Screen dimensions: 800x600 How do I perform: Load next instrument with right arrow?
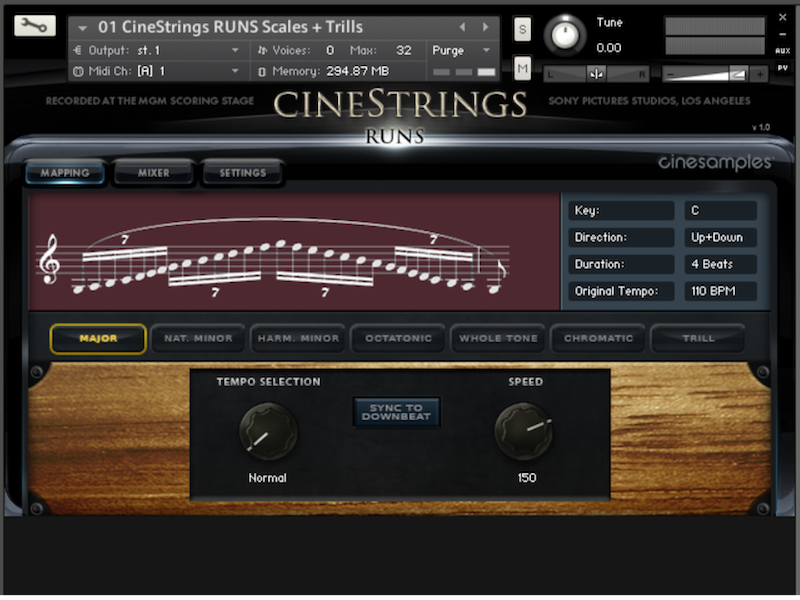[485, 27]
